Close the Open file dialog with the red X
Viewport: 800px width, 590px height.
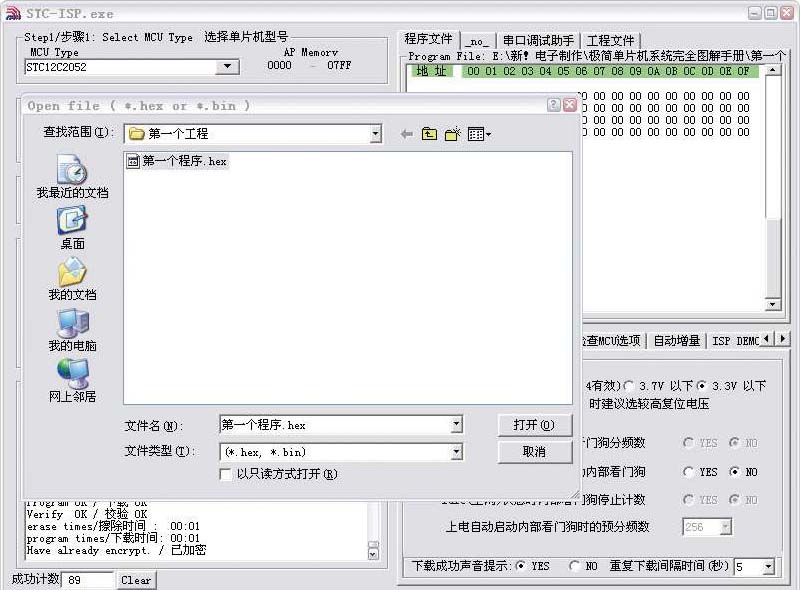[x=570, y=105]
